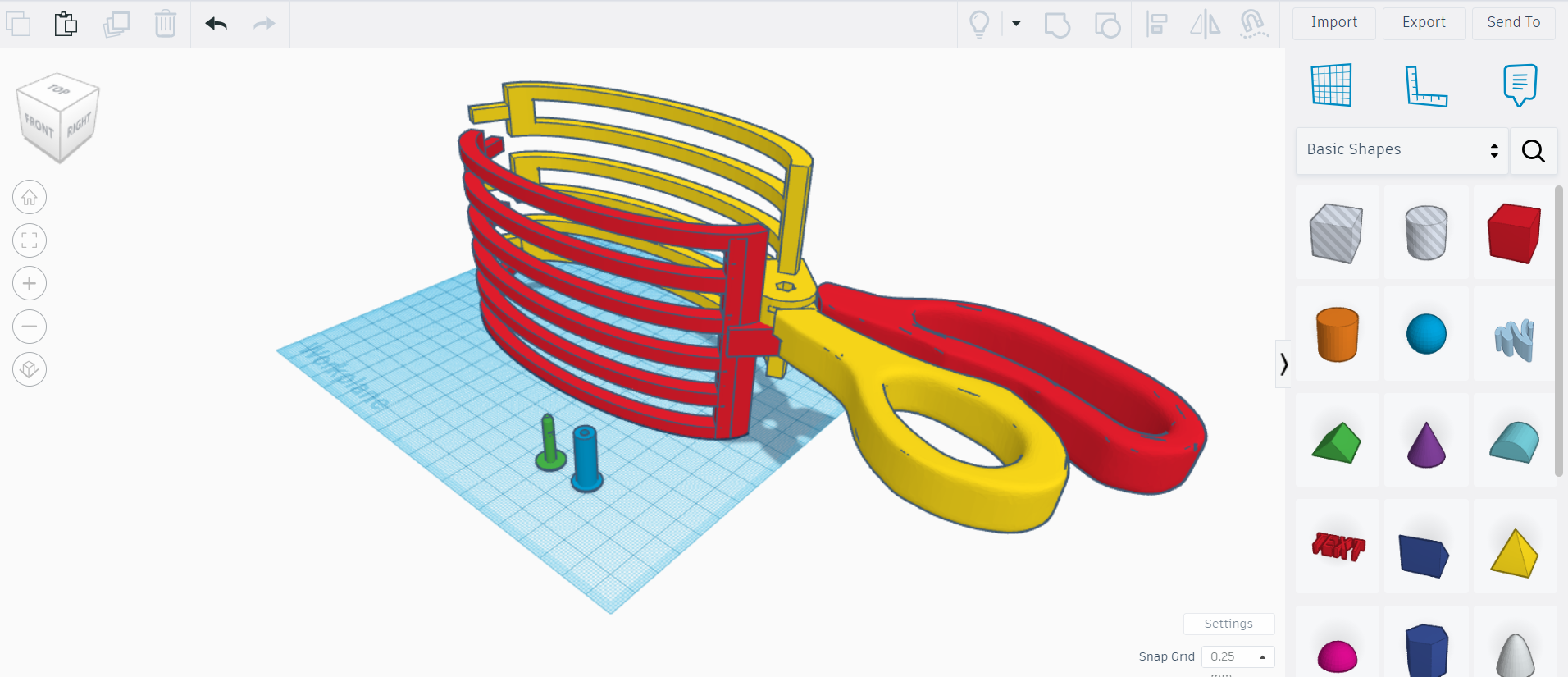Open the visibility dropdown arrow next to lightbulb
Image resolution: width=1568 pixels, height=677 pixels.
tap(1016, 24)
